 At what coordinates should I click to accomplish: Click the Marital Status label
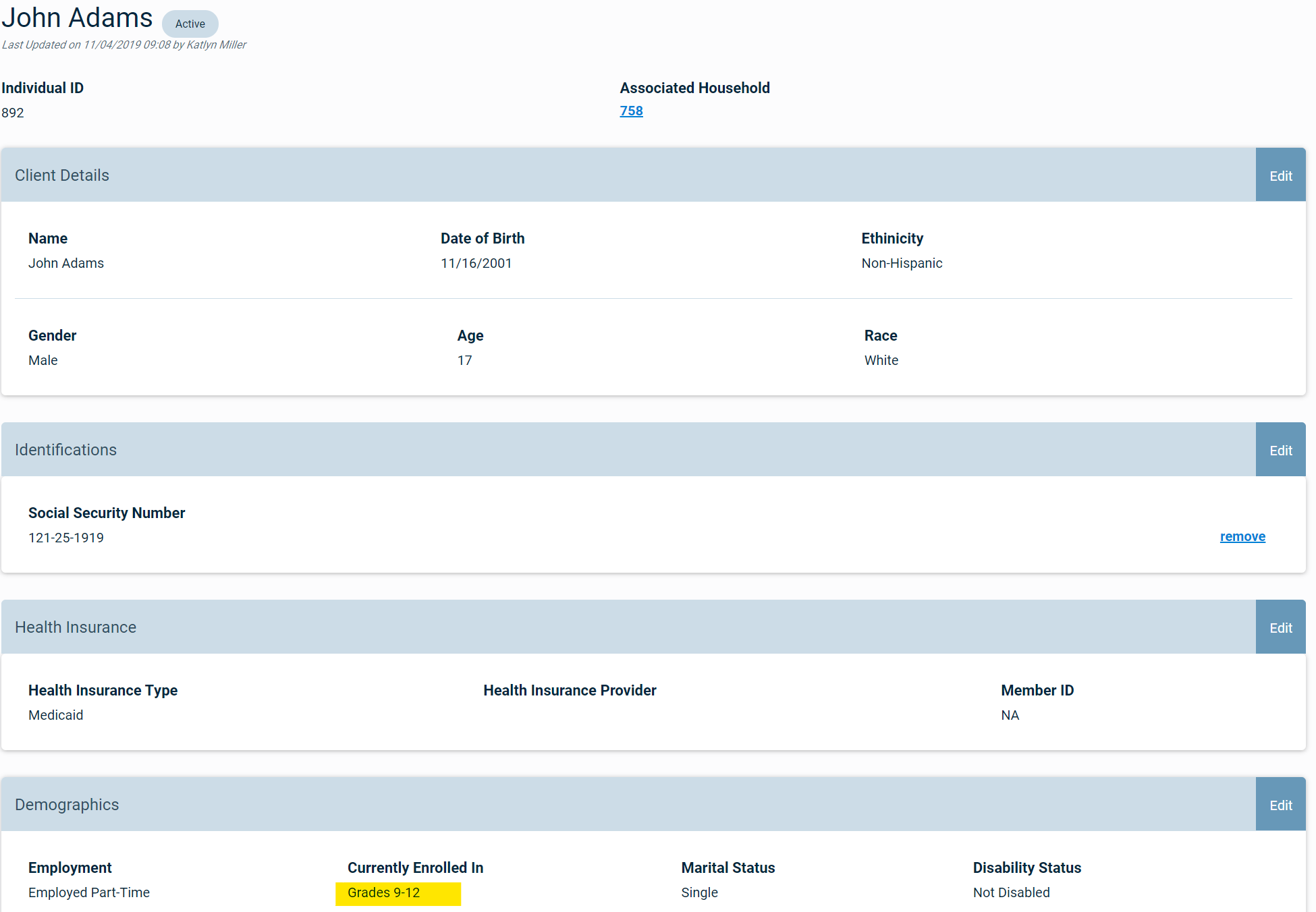click(x=728, y=867)
